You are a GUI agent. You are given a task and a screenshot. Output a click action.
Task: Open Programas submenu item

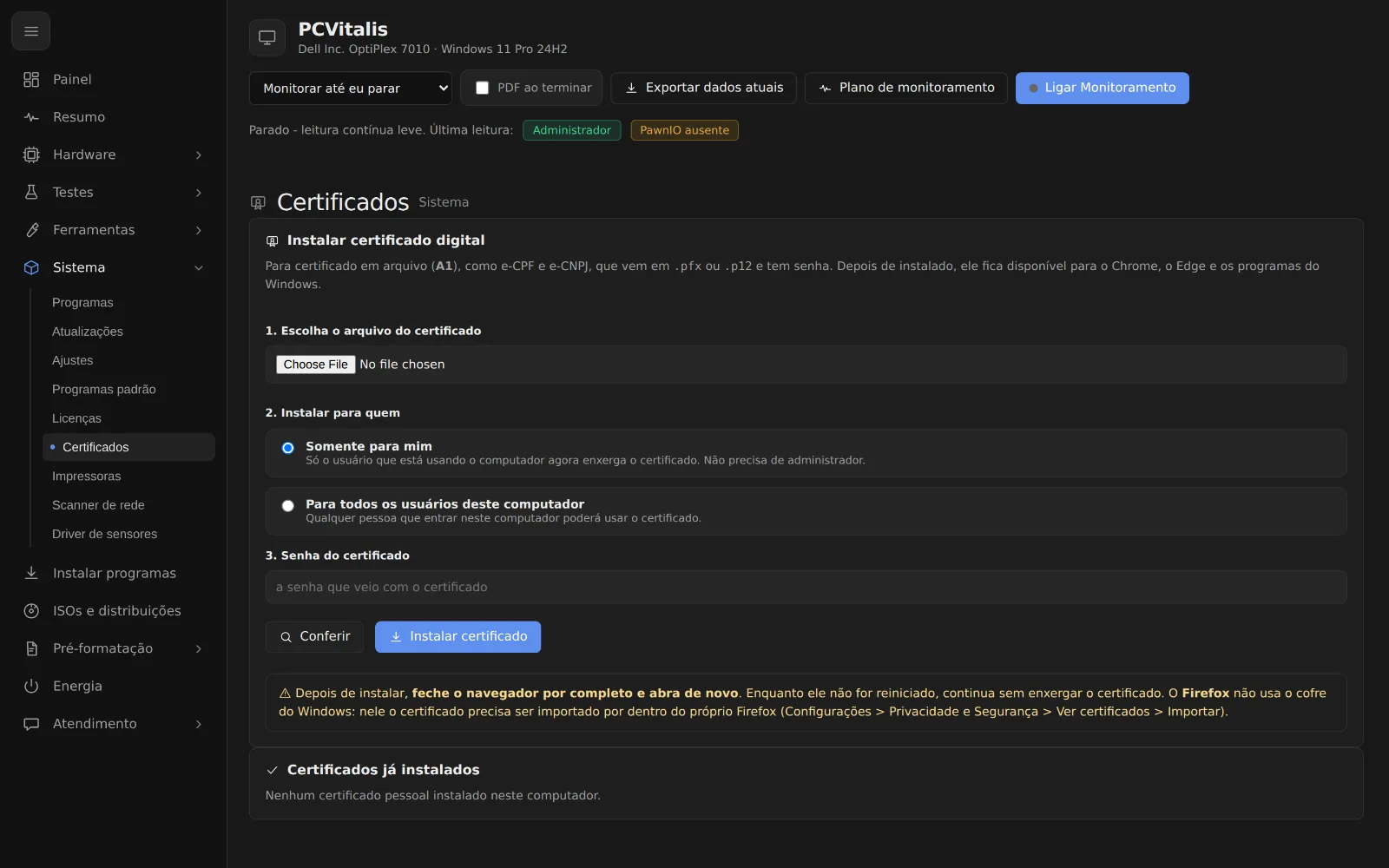click(x=128, y=302)
